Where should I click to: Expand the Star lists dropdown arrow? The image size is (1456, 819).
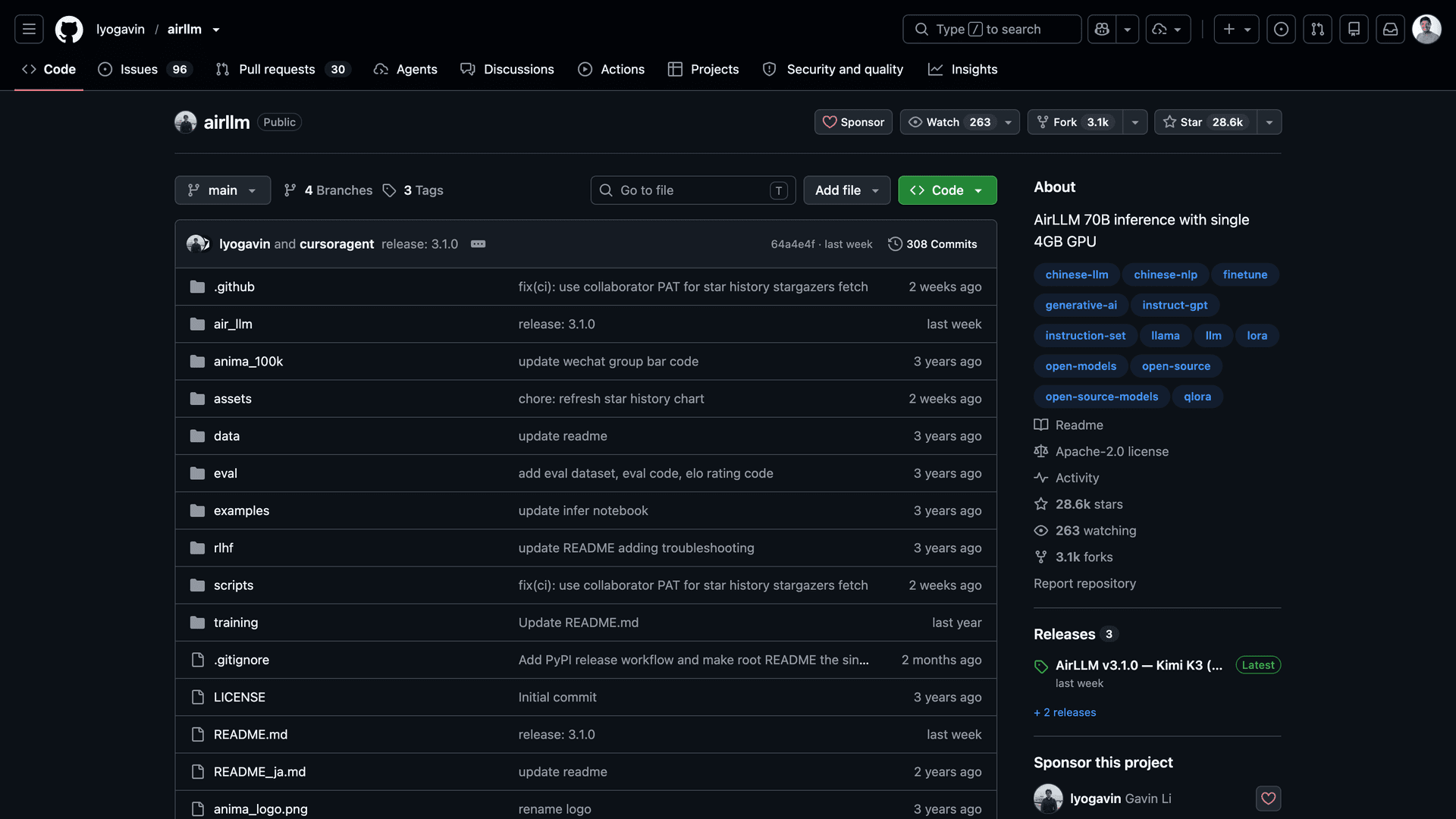1269,122
